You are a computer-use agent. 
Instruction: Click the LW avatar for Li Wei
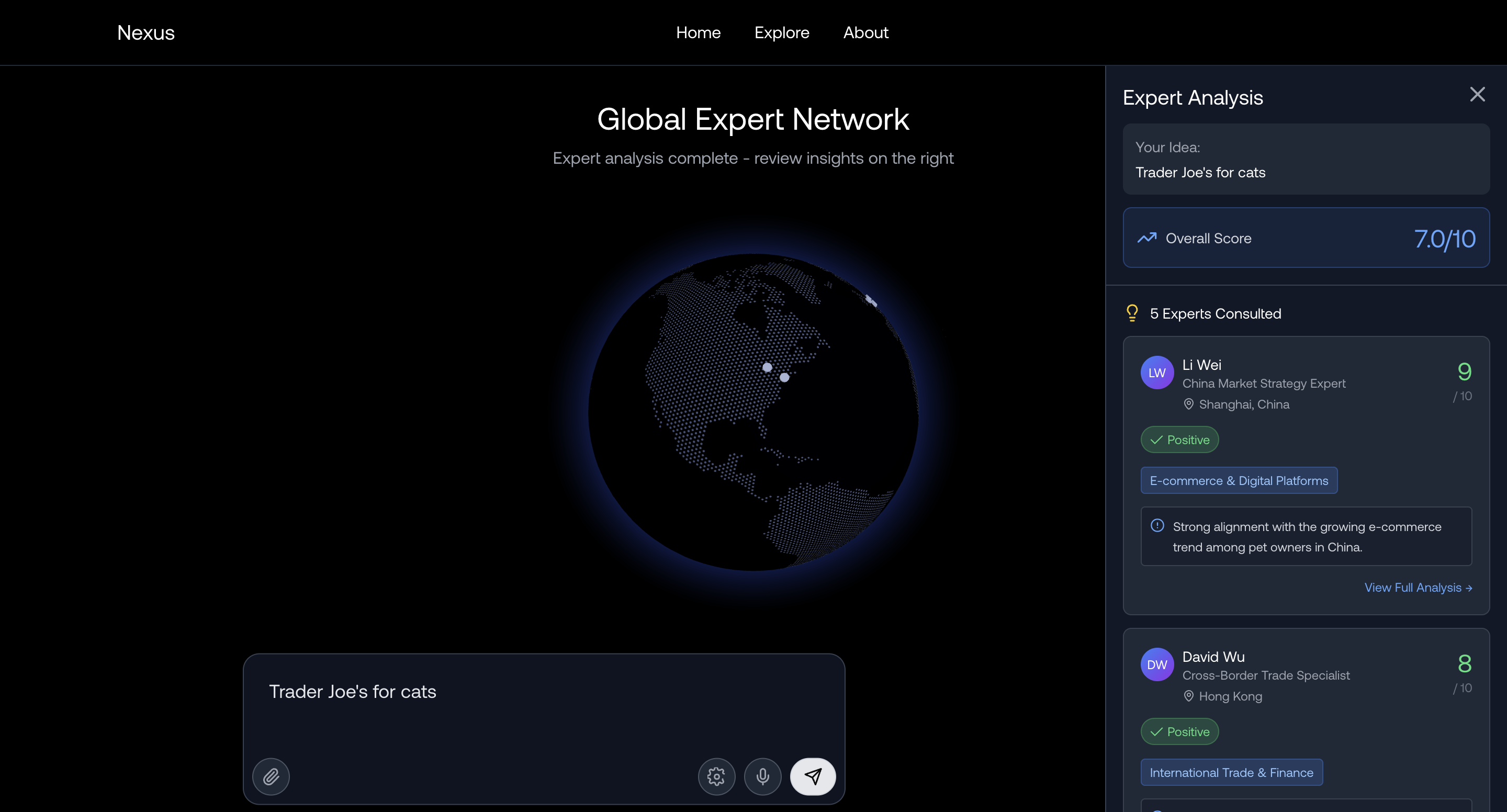1156,373
